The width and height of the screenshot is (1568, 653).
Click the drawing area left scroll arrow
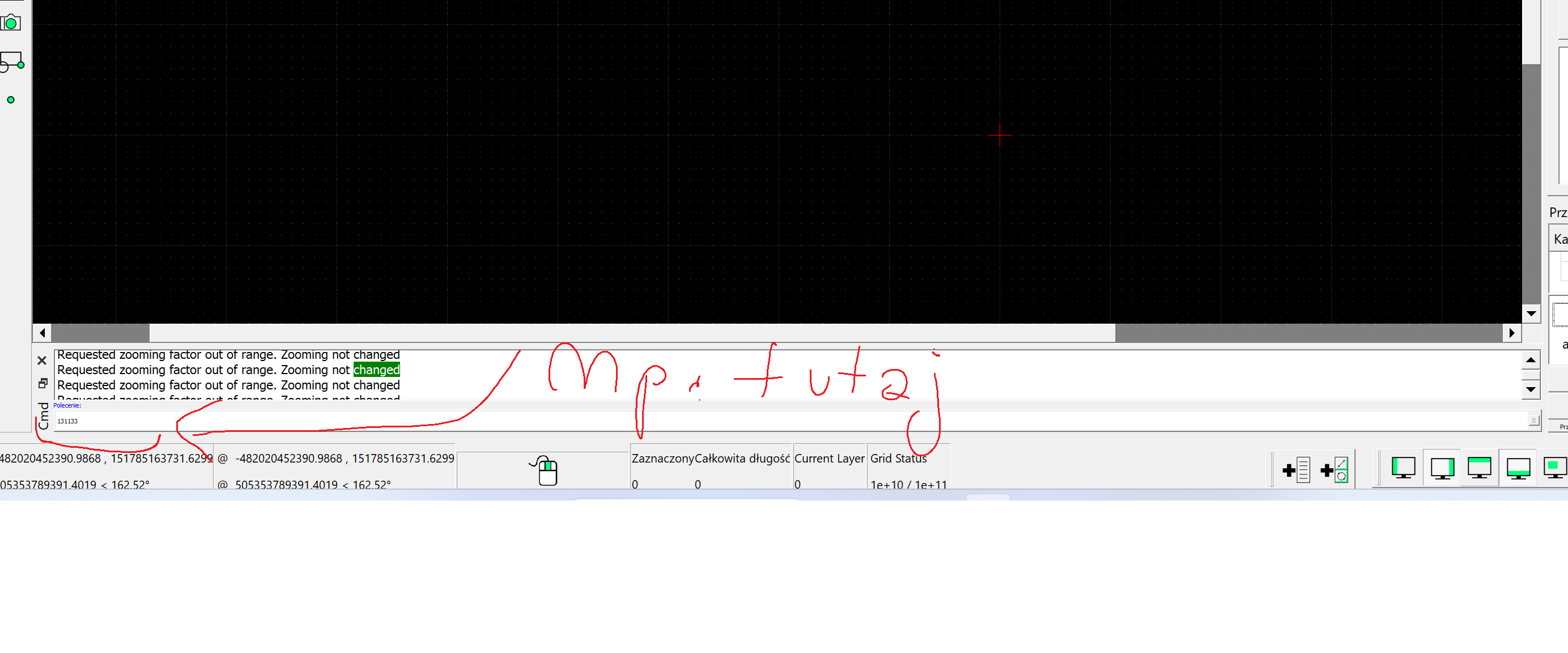click(42, 333)
